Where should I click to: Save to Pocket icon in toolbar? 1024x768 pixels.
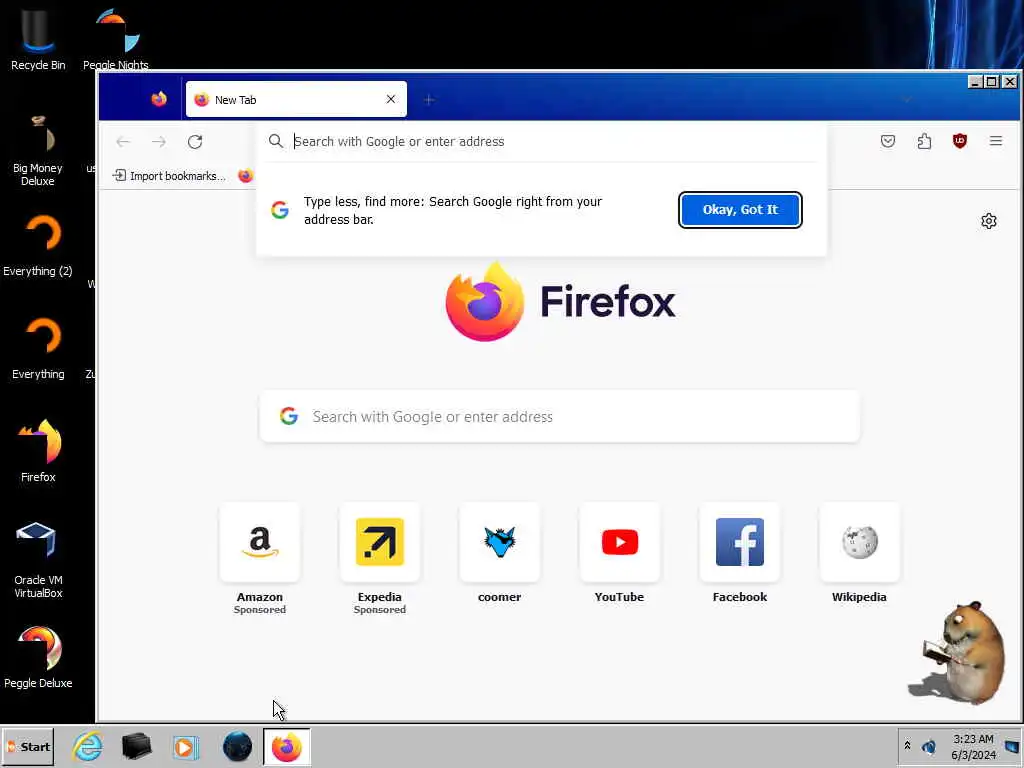coord(888,141)
